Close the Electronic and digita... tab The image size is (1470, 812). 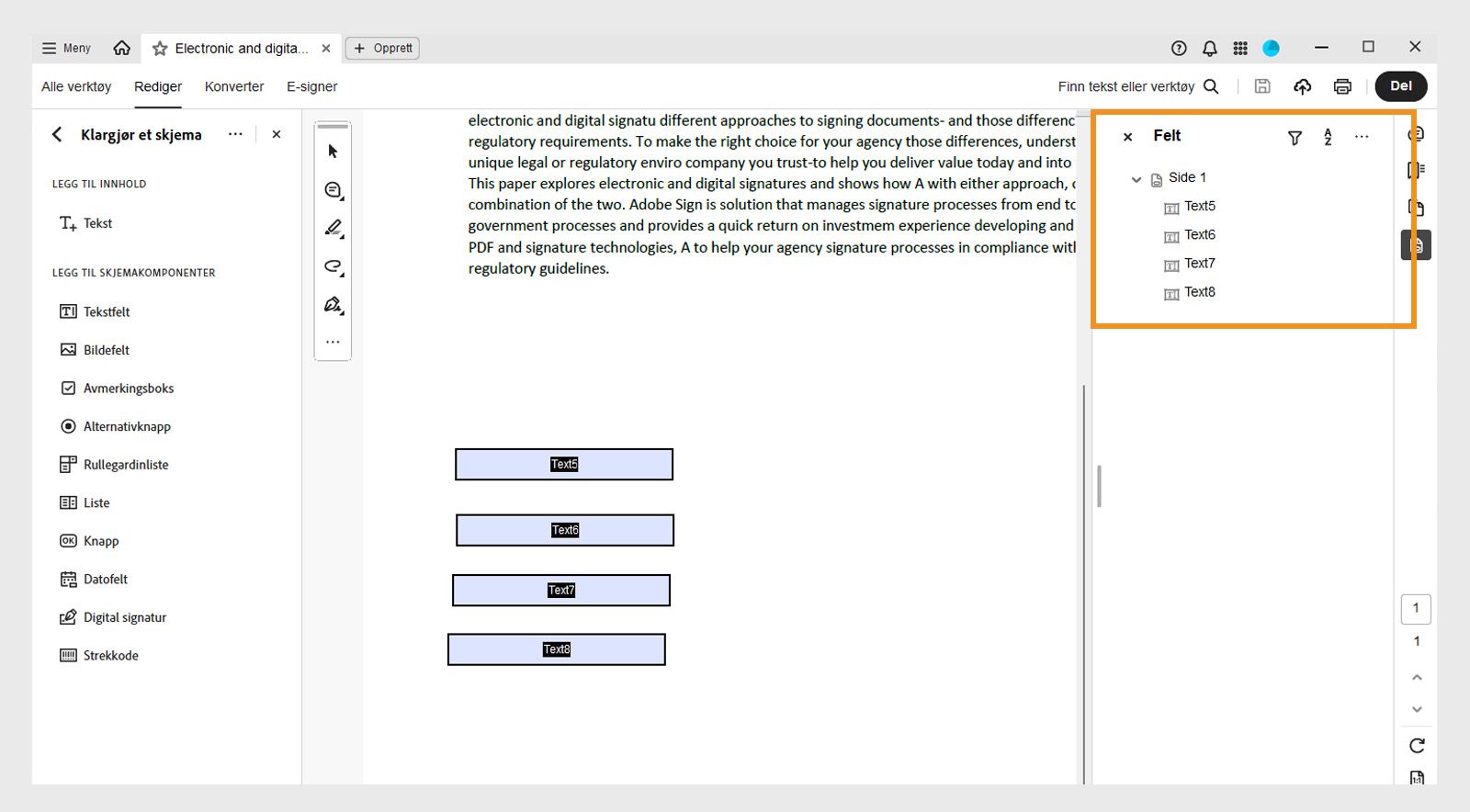pyautogui.click(x=326, y=49)
